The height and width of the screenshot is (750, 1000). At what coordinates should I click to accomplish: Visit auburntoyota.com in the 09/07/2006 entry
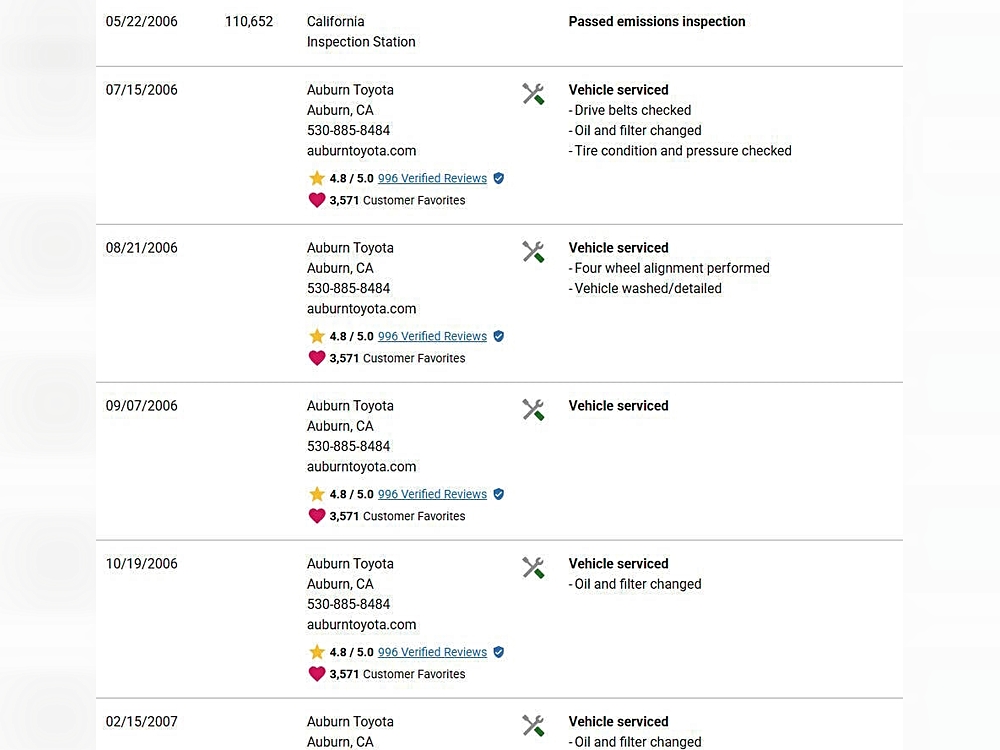point(361,467)
